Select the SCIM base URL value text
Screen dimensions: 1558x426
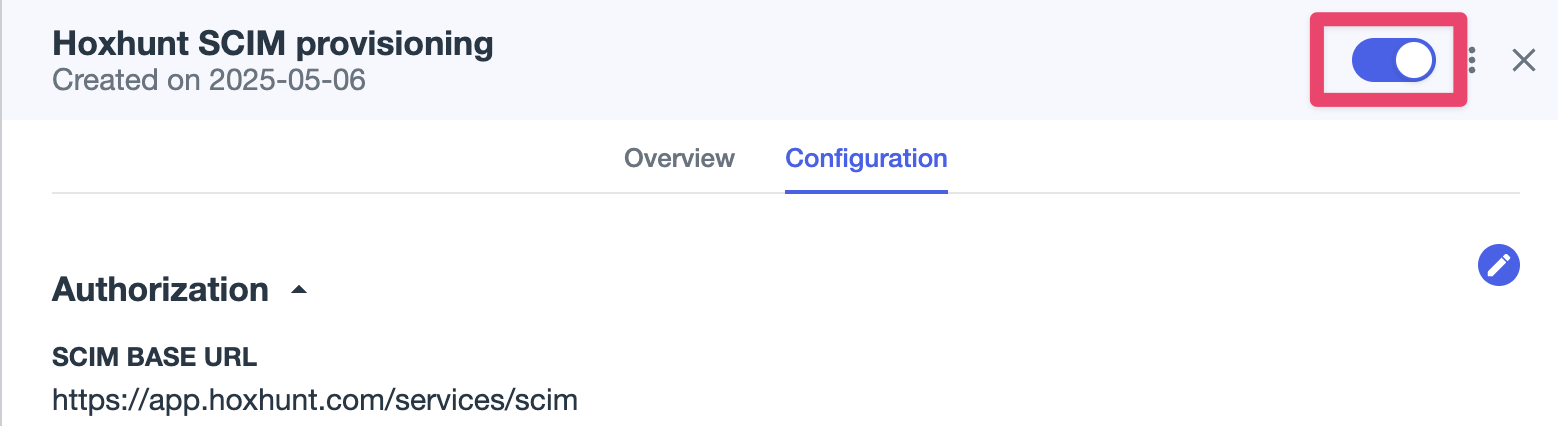coord(315,401)
